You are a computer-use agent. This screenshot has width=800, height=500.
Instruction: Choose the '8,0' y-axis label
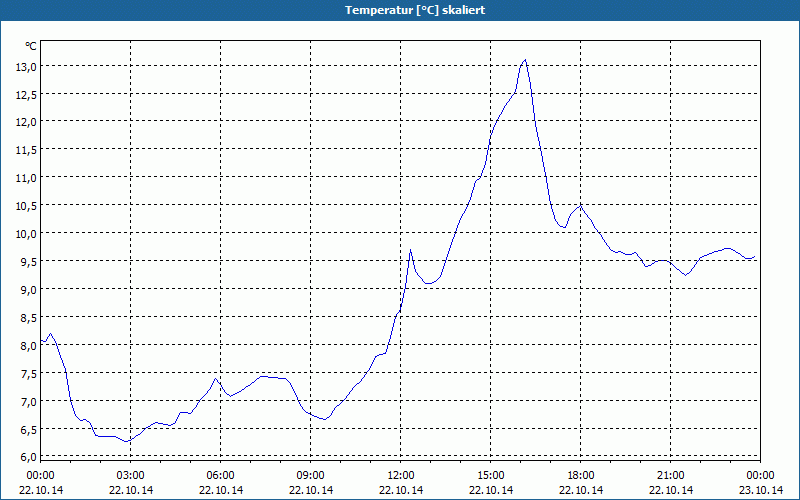pyautogui.click(x=29, y=345)
